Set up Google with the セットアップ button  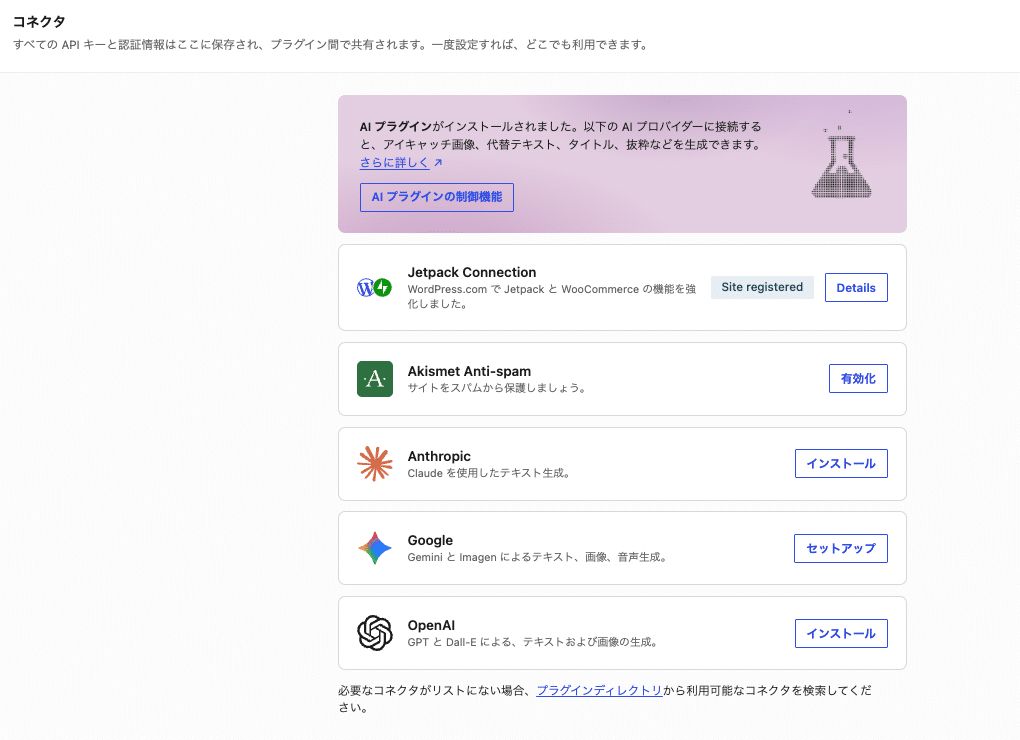tap(840, 548)
